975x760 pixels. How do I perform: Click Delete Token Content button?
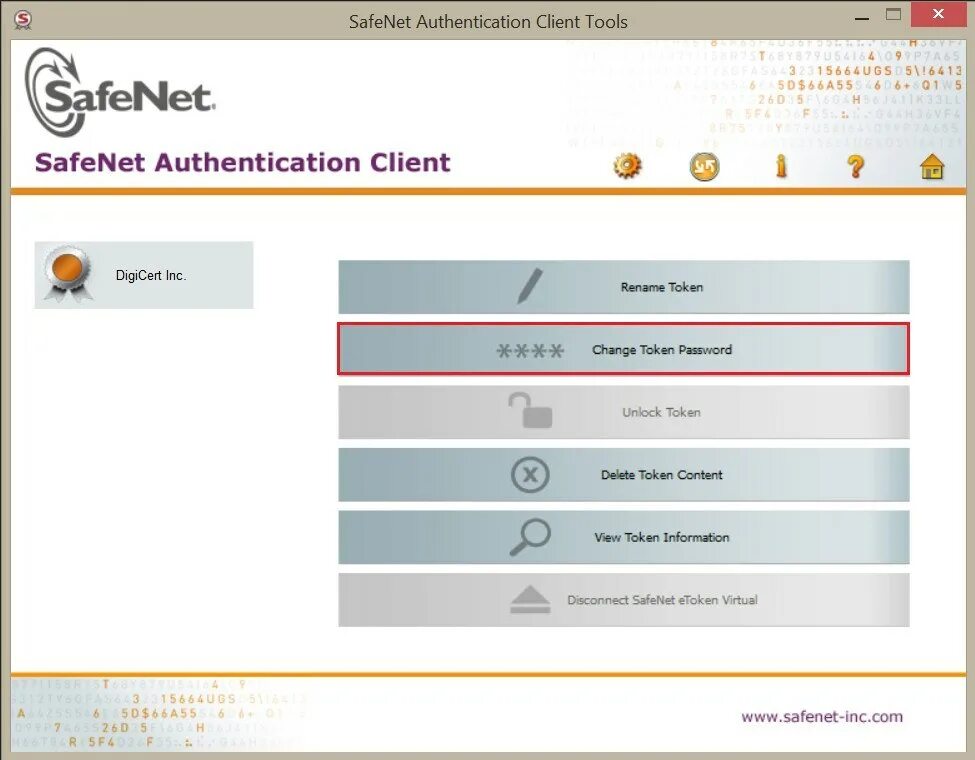[624, 475]
